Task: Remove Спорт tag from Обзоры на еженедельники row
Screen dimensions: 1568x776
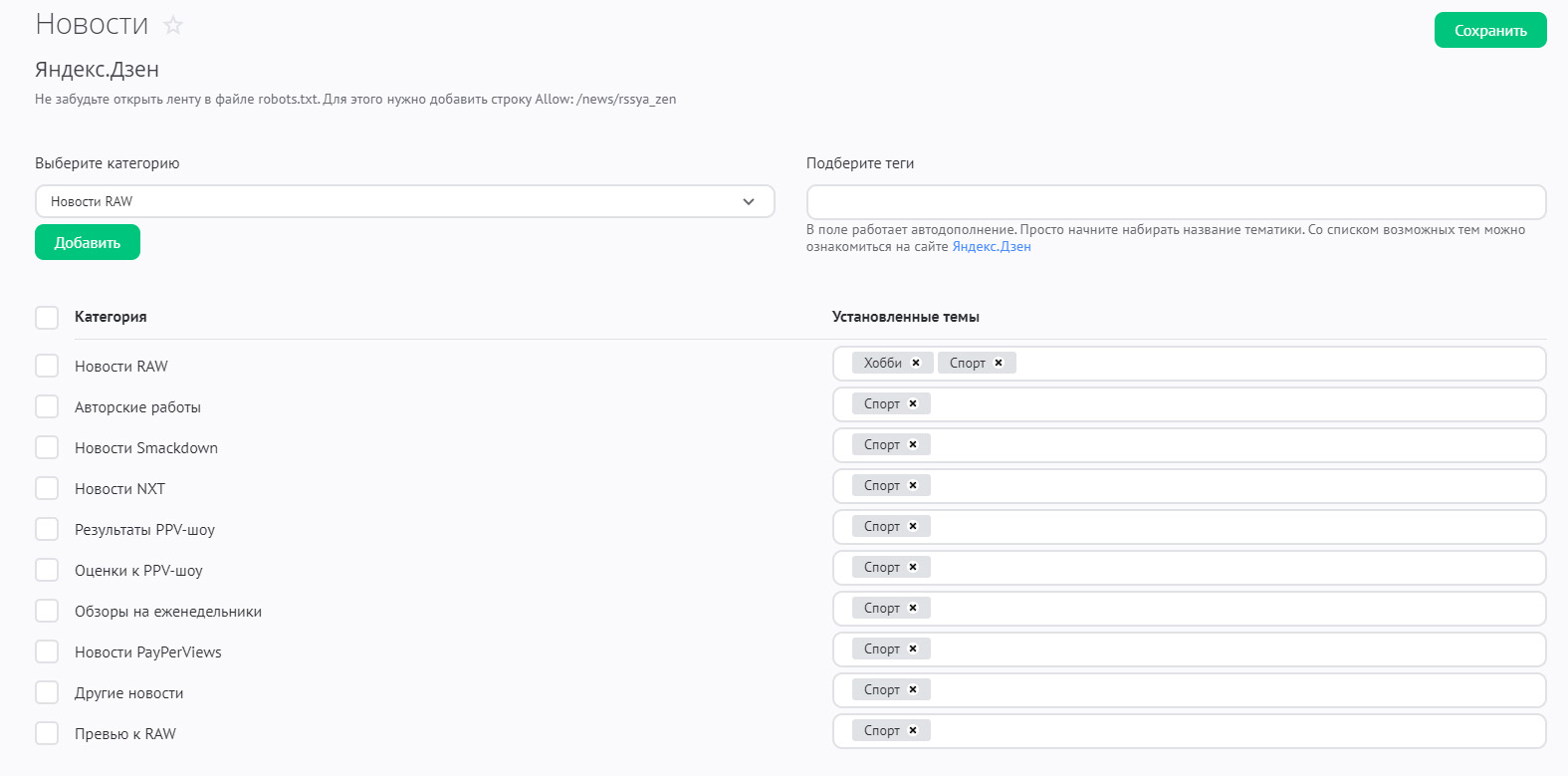Action: [x=913, y=608]
